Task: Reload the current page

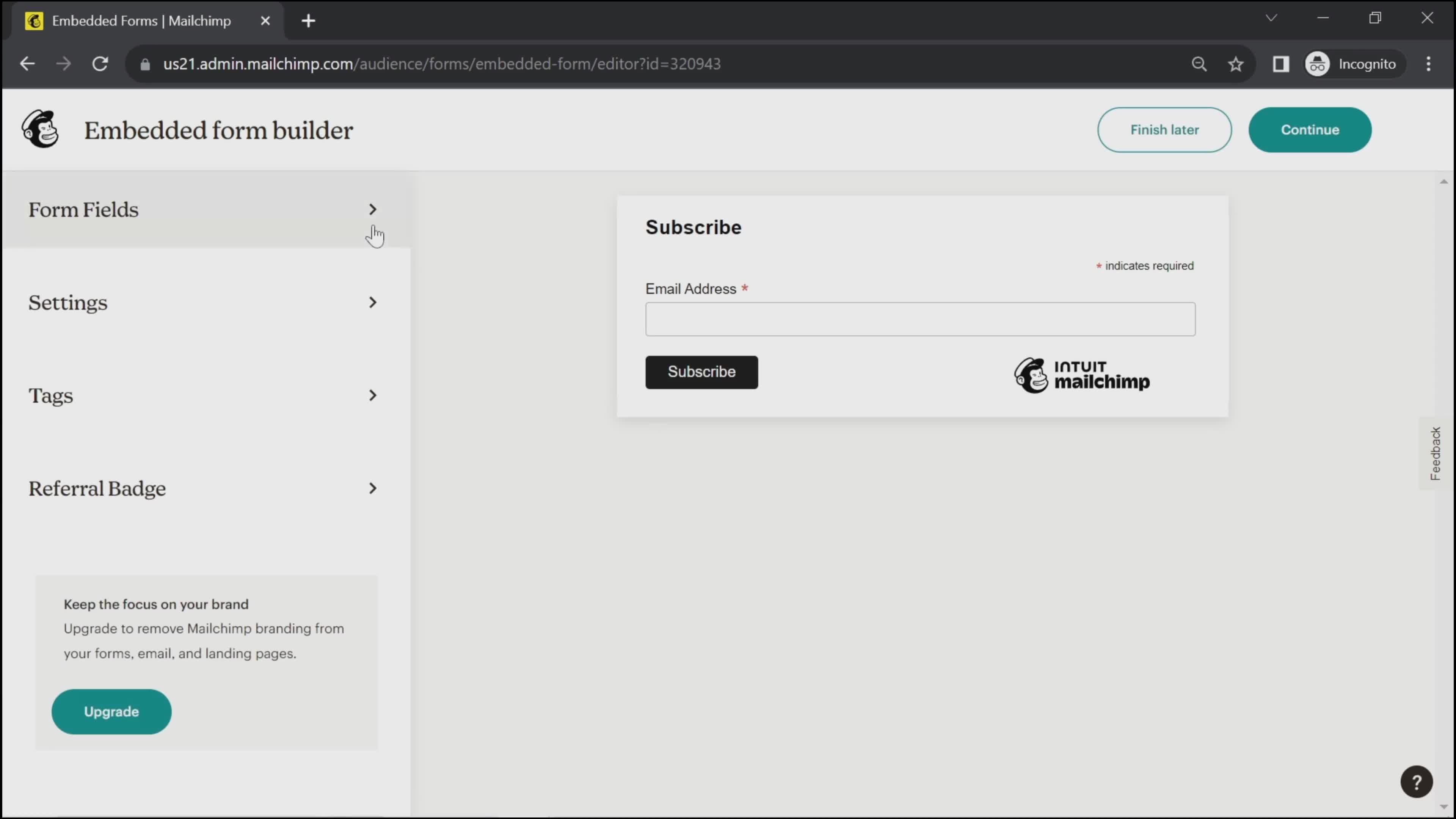Action: pyautogui.click(x=100, y=63)
